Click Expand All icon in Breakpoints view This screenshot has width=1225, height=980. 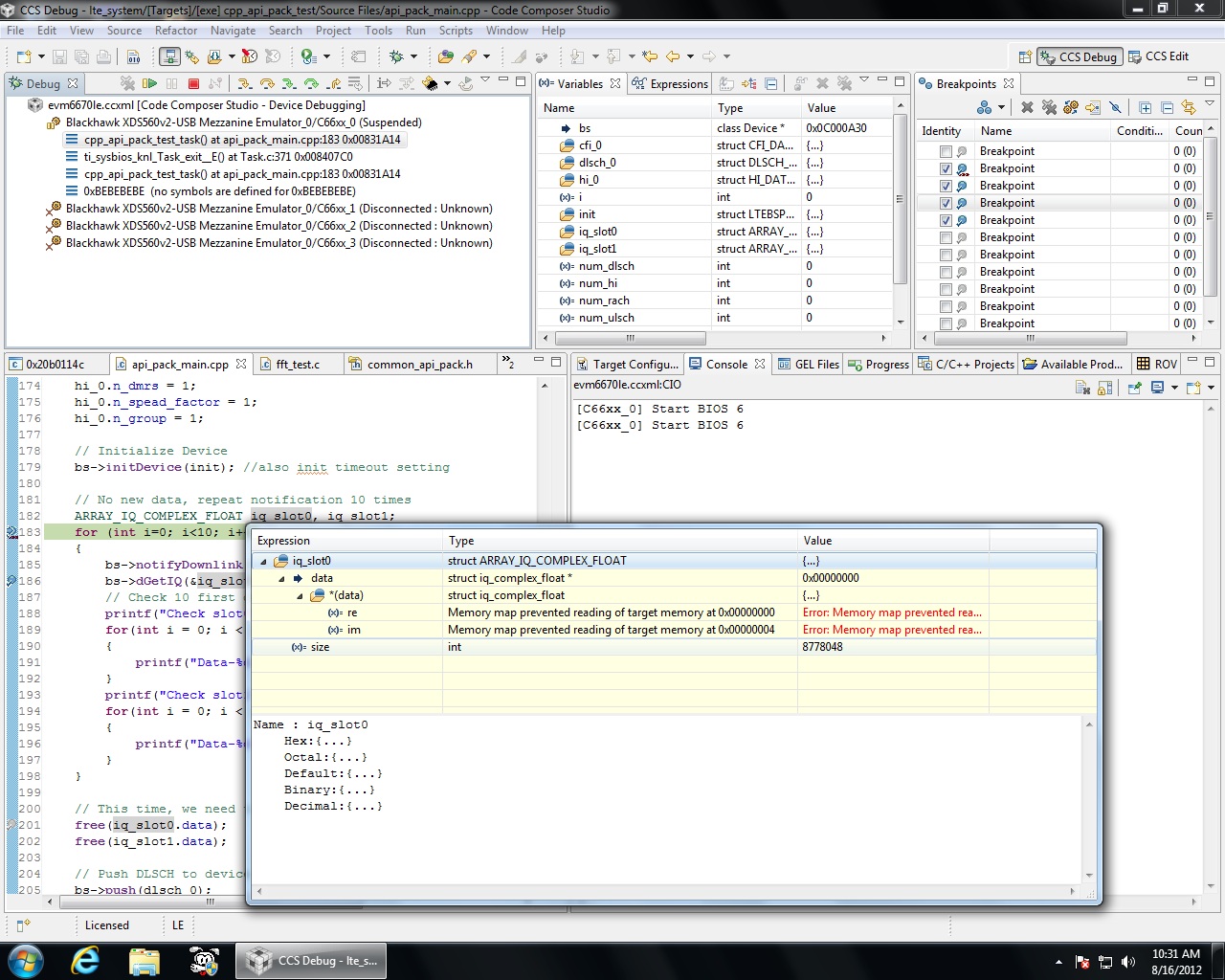click(1145, 107)
